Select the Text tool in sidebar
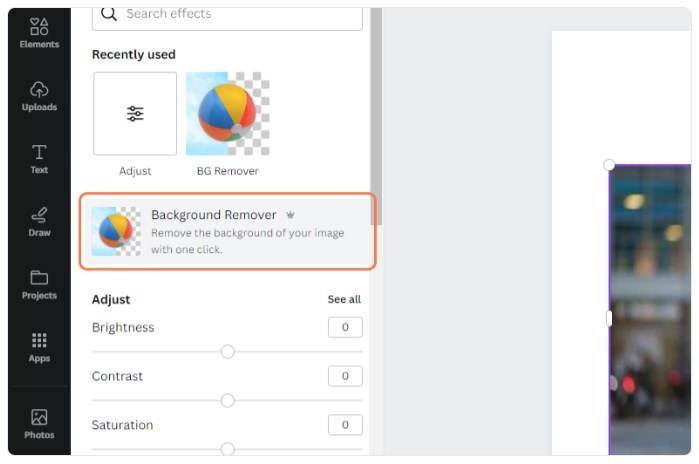This screenshot has width=699, height=464. click(39, 159)
